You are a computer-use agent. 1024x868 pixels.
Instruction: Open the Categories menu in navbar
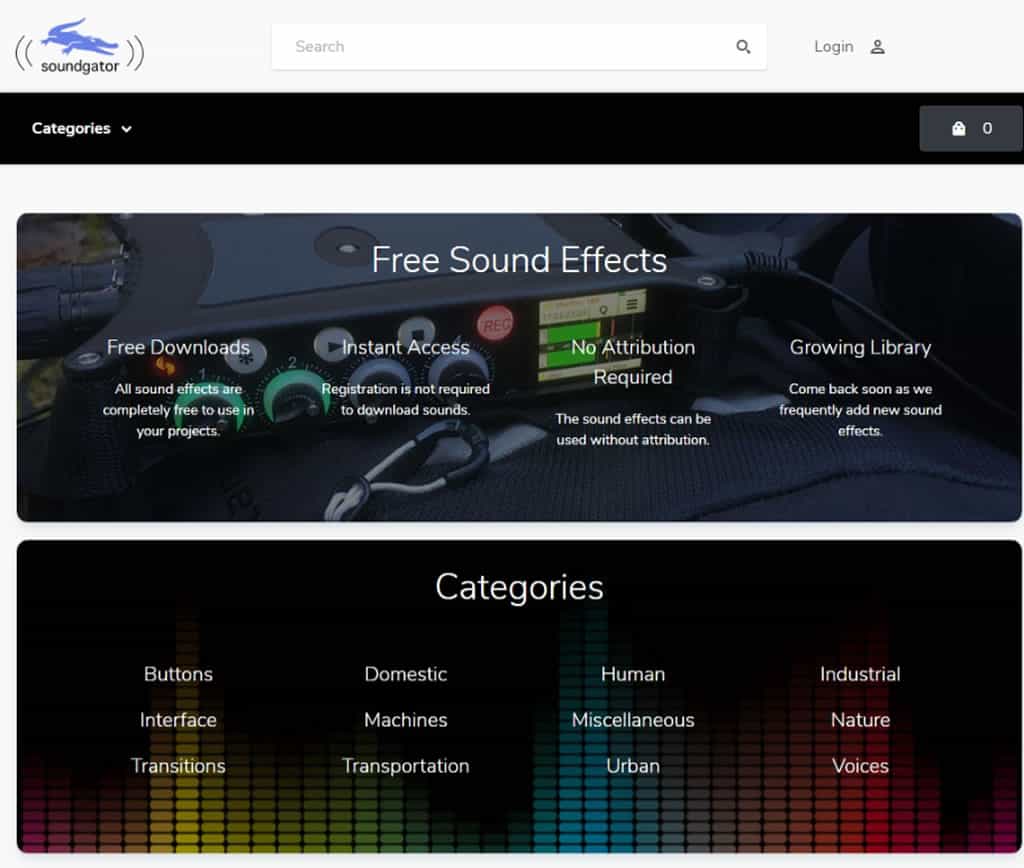[x=71, y=128]
